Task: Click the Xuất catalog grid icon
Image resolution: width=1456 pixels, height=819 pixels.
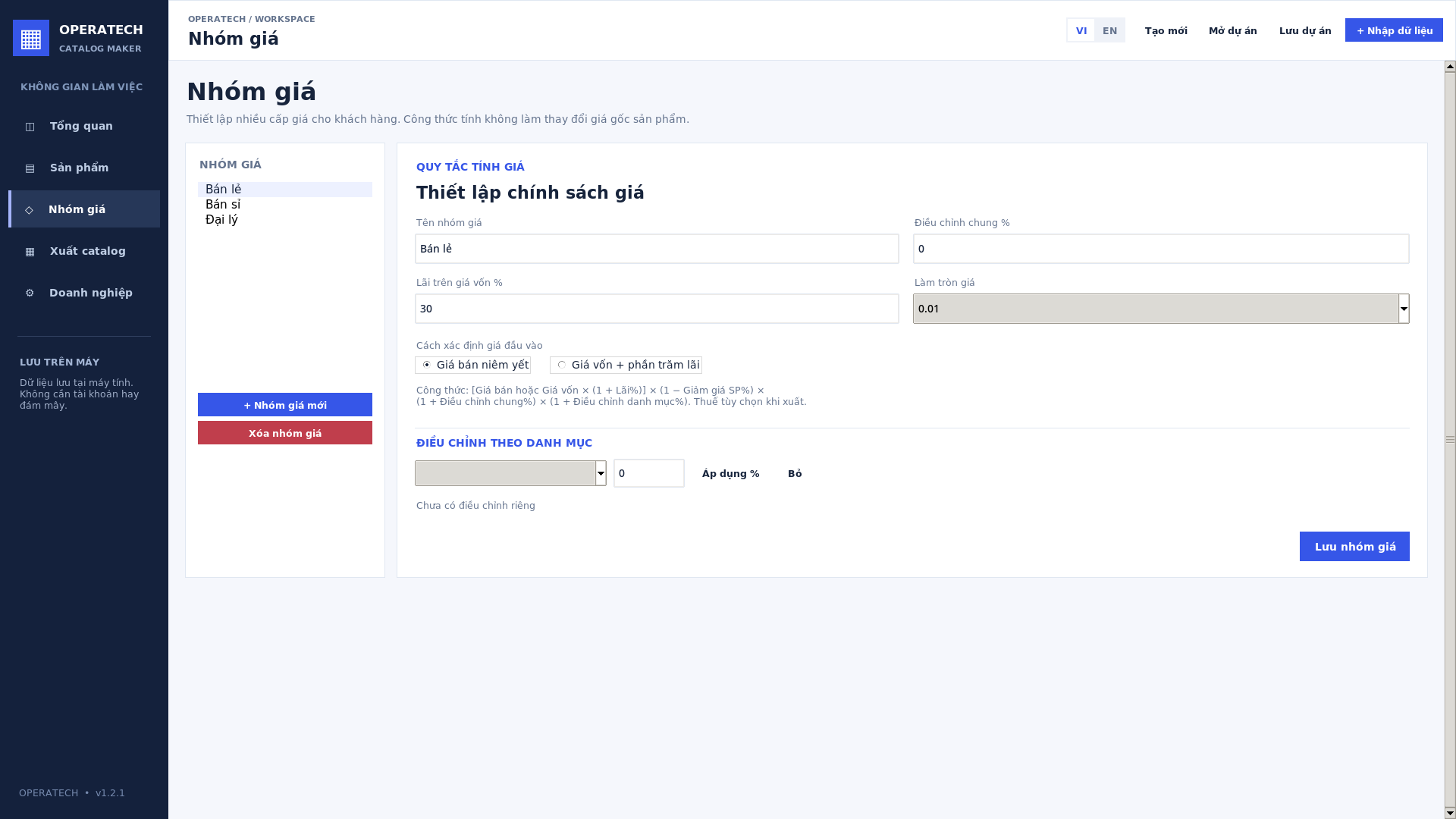Action: 30,252
